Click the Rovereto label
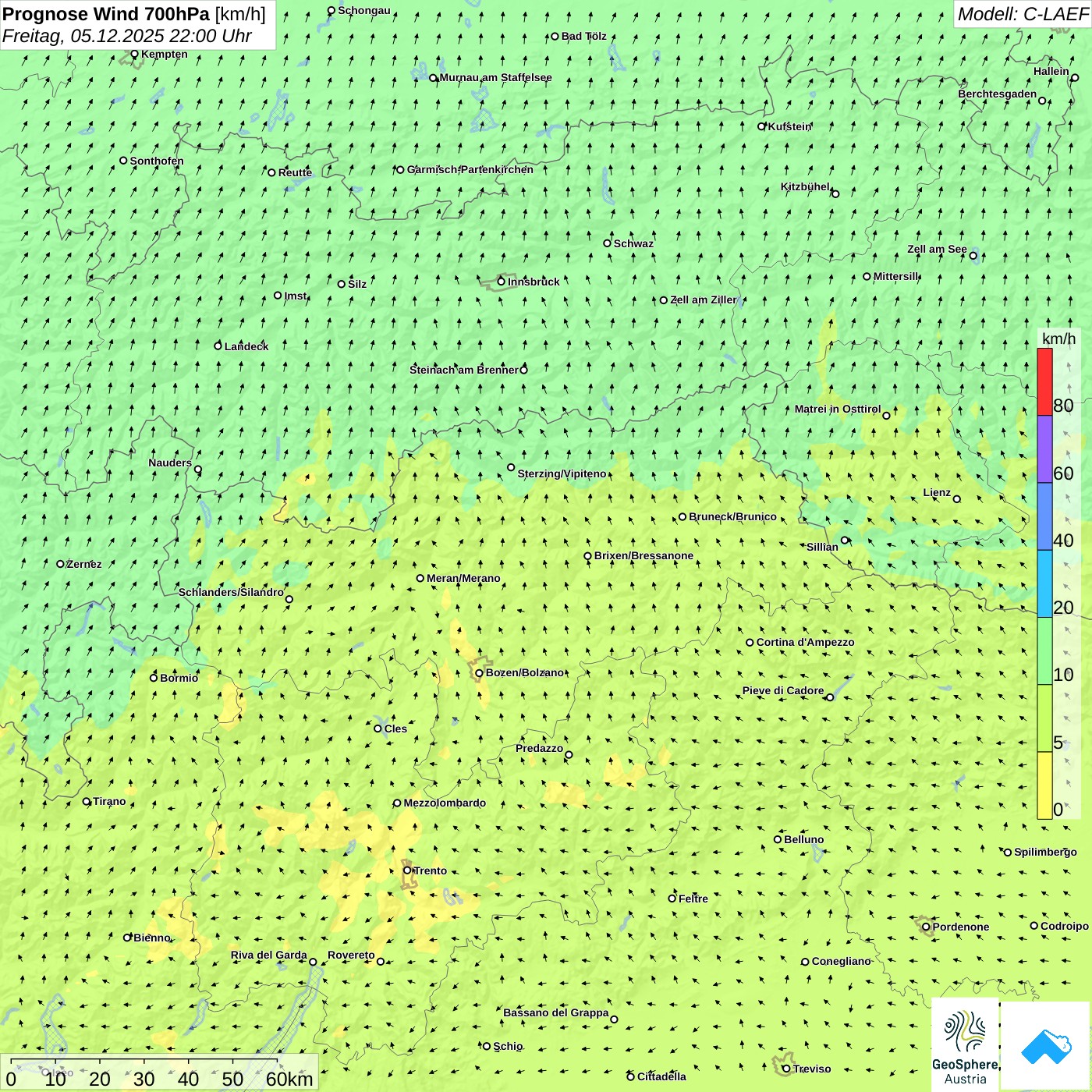 (351, 955)
